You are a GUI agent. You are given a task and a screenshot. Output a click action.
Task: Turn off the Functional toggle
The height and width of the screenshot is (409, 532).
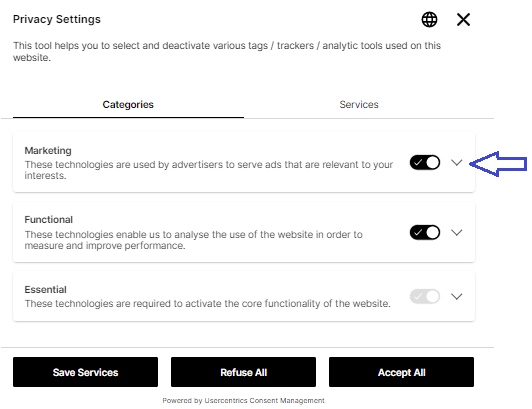click(425, 233)
